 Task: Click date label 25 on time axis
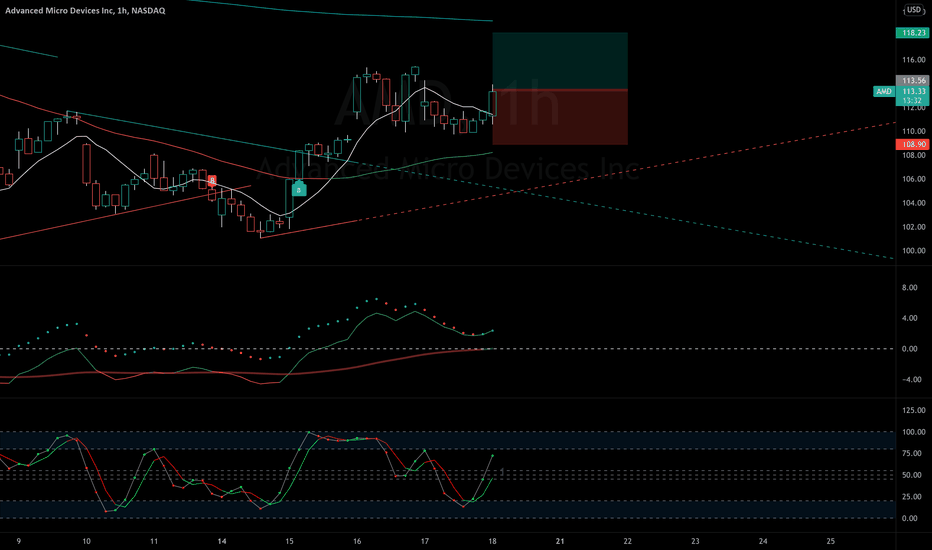[831, 541]
